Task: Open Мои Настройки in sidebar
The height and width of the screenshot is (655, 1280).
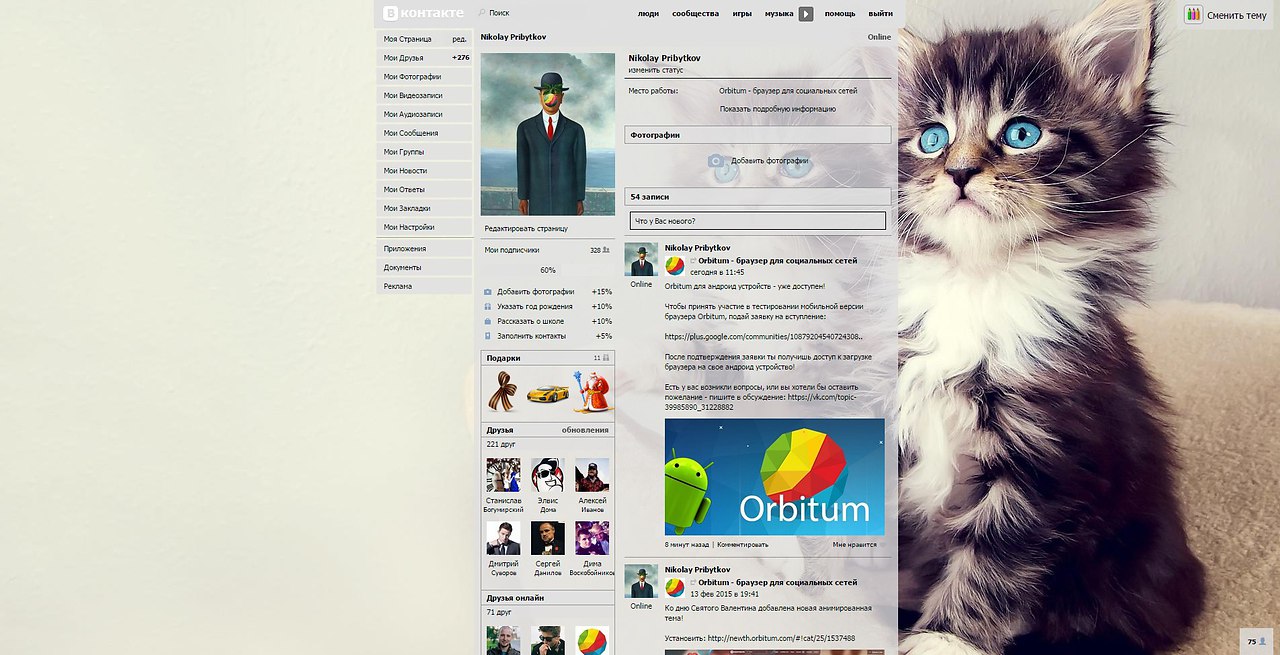Action: [x=425, y=227]
